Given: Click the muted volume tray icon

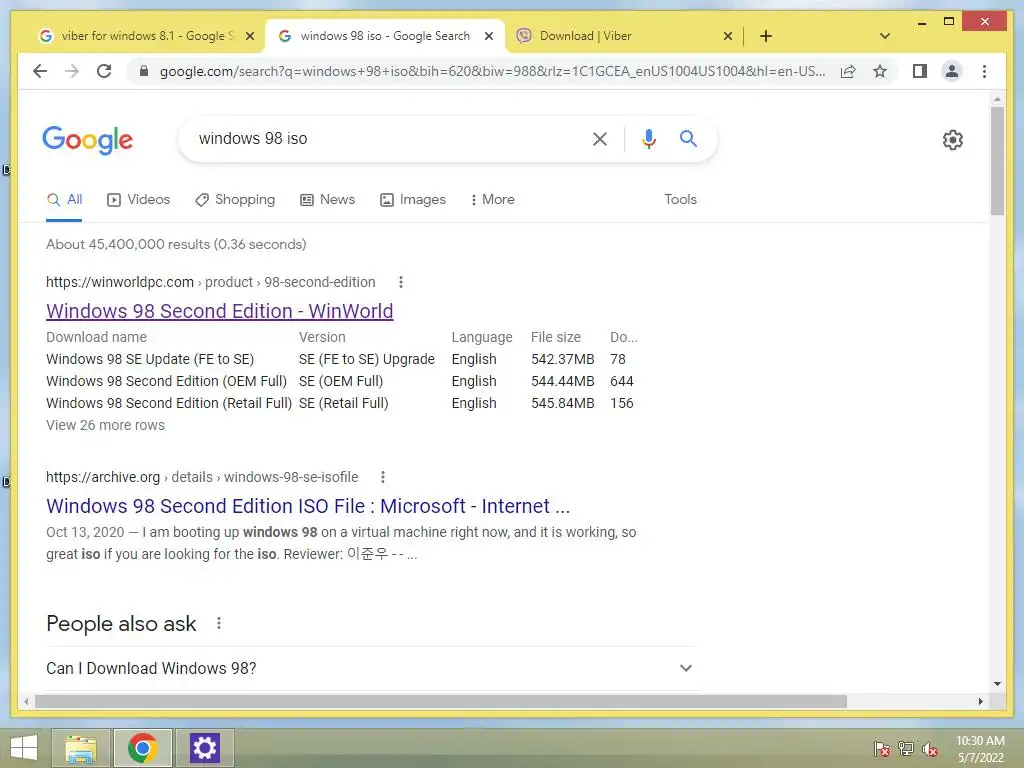Looking at the screenshot, I should tap(929, 749).
